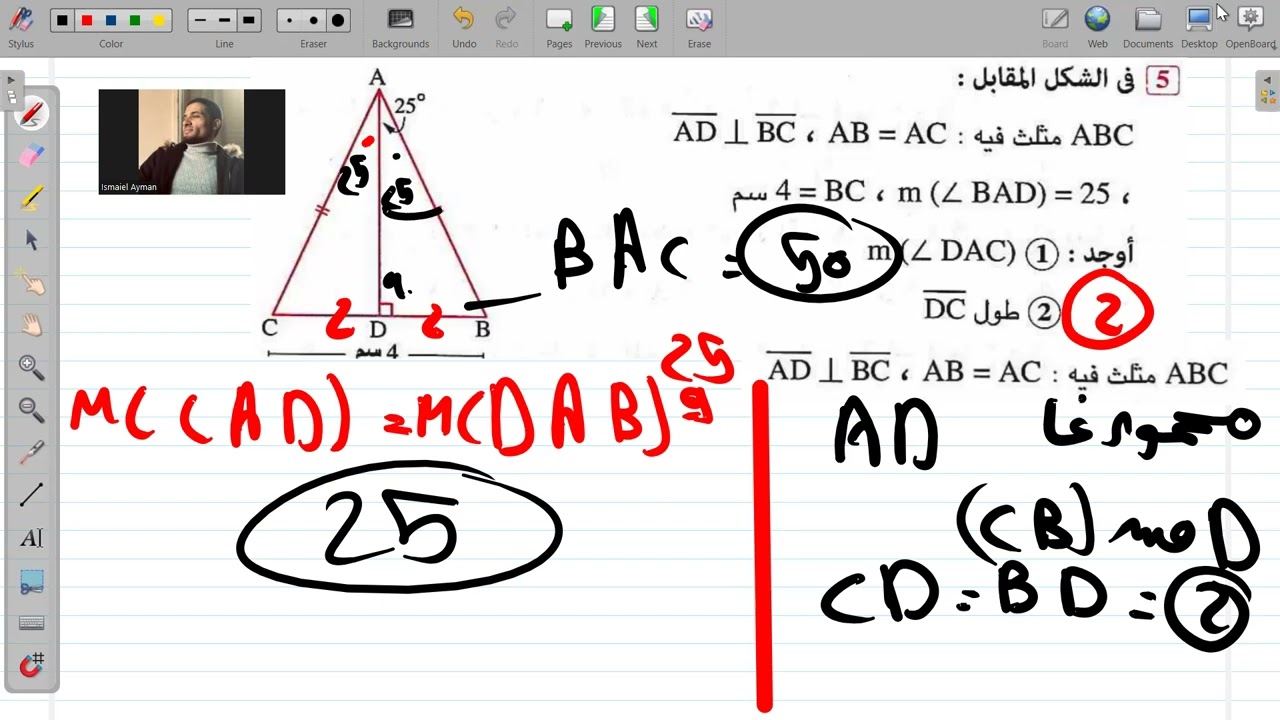Select the Interact with items finger tool
1280x720 pixels.
[x=32, y=283]
